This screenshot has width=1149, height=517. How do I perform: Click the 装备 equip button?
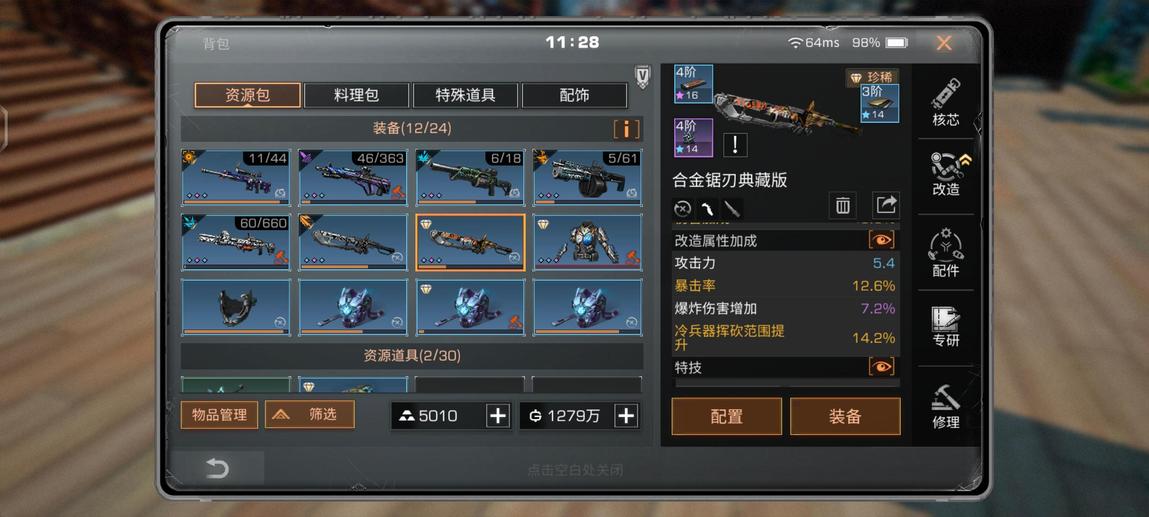845,417
